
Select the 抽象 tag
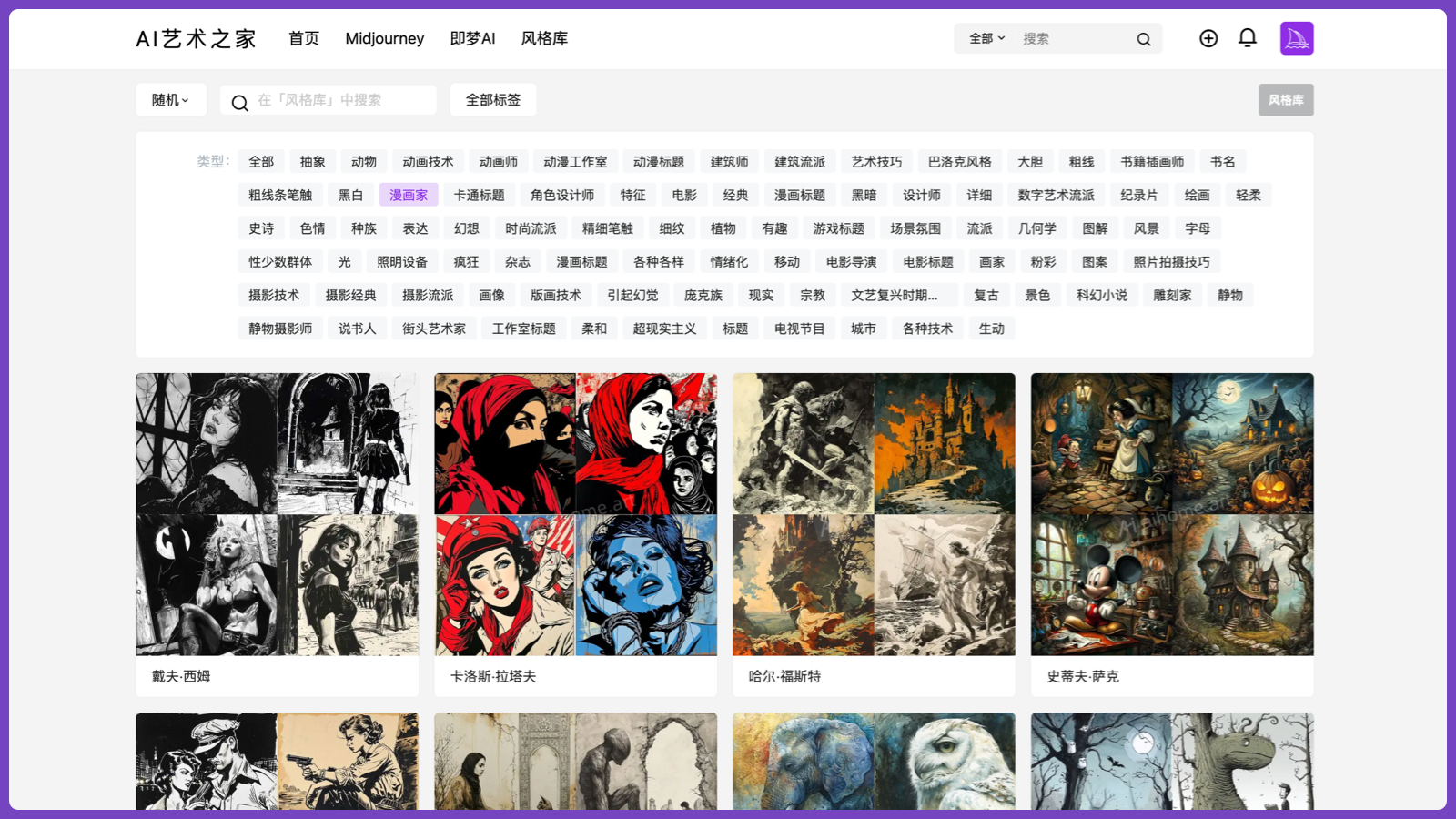pos(313,162)
